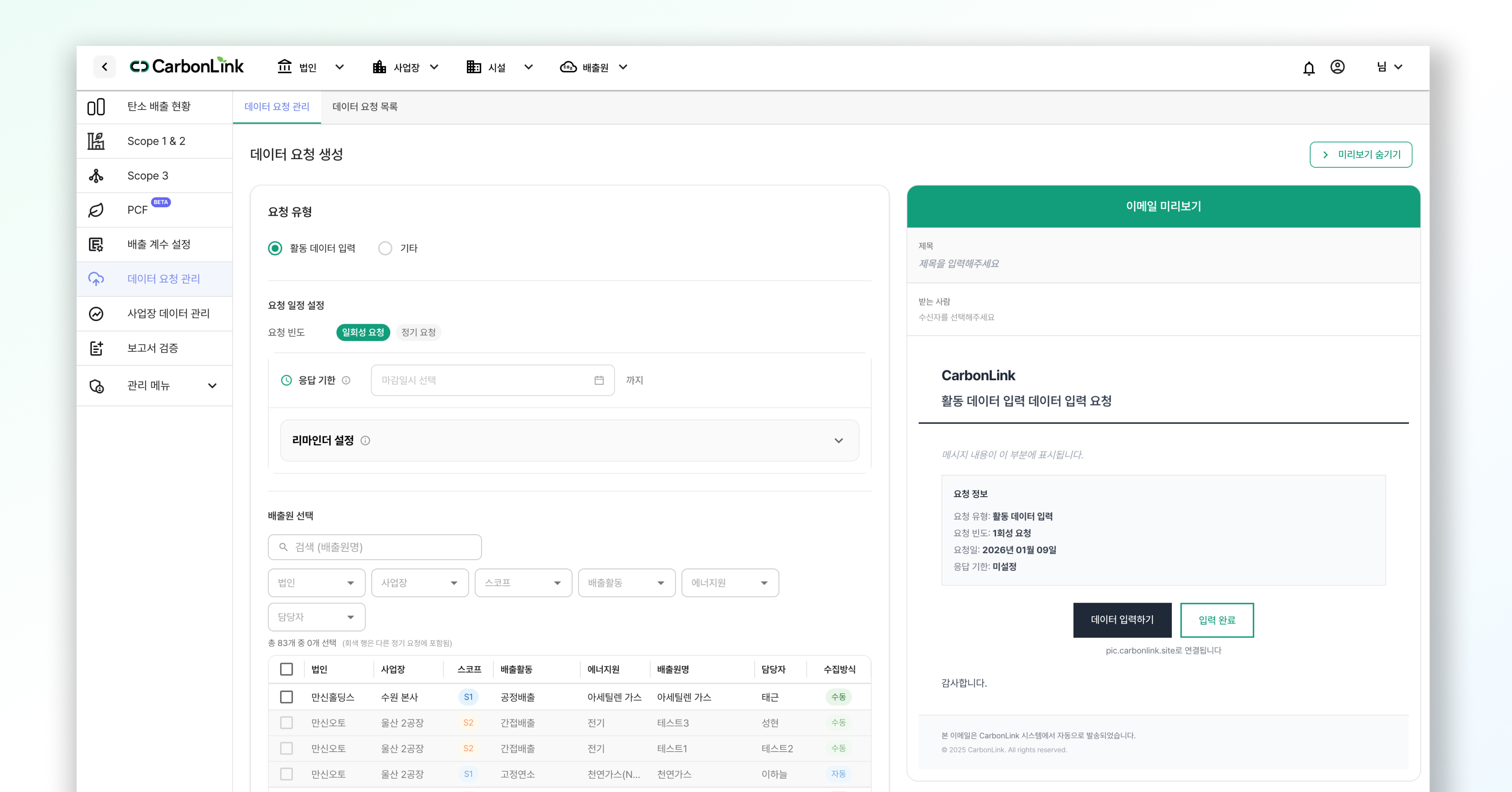The height and width of the screenshot is (792, 1512).
Task: Click the 마감일시 선택 date field
Action: (x=493, y=380)
